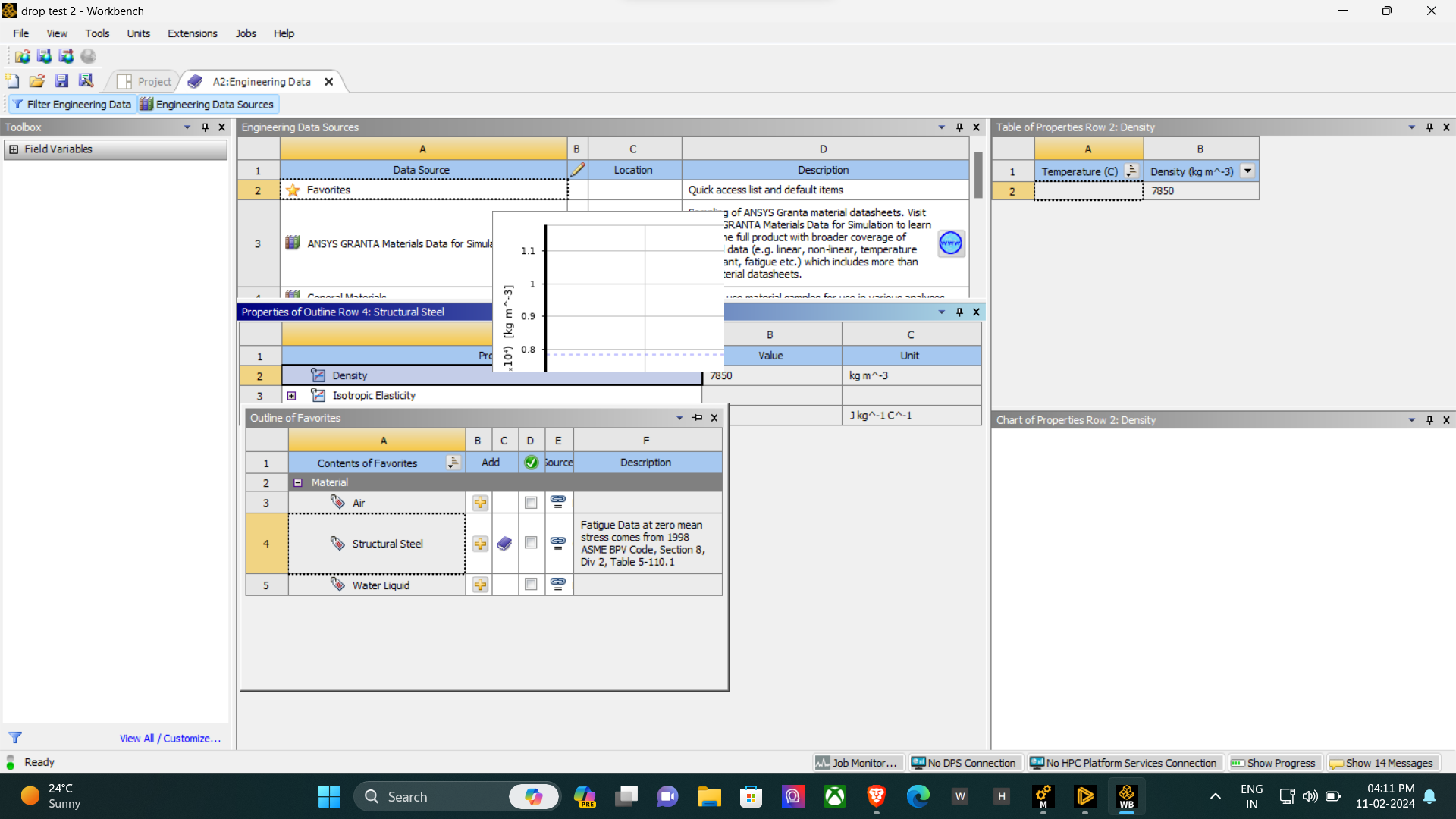Viewport: 1456px width, 819px height.
Task: Toggle Filter Engineering Data button
Action: click(x=71, y=105)
